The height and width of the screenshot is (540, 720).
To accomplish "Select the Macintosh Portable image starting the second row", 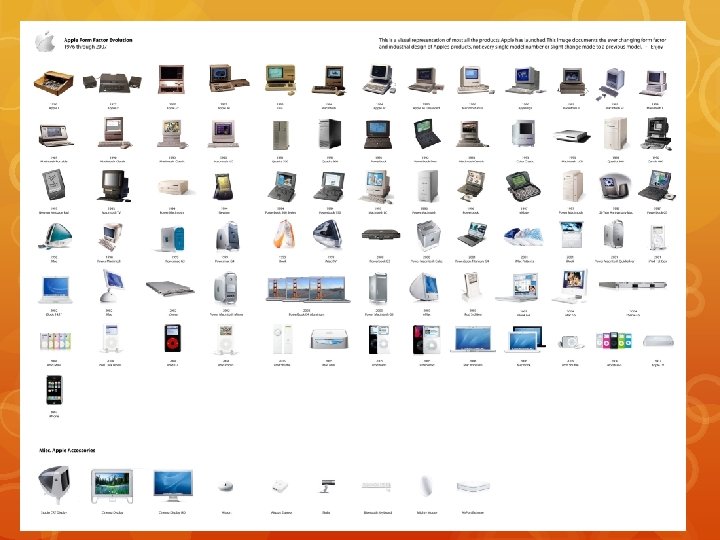I will tap(56, 135).
